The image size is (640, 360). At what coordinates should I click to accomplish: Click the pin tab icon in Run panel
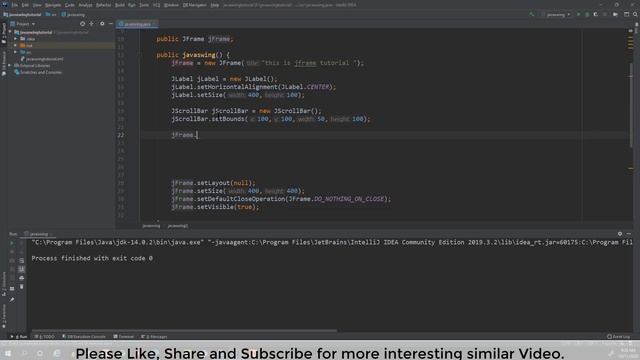[x=12, y=300]
